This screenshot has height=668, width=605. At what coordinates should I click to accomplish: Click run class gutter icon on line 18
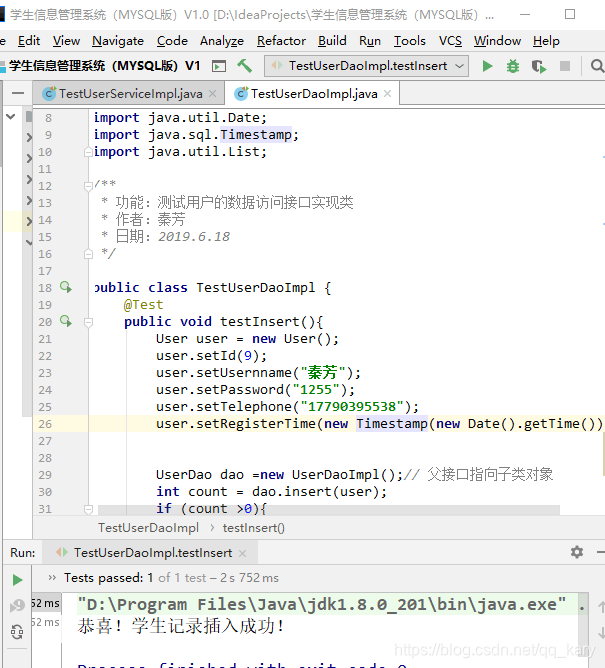coord(66,287)
